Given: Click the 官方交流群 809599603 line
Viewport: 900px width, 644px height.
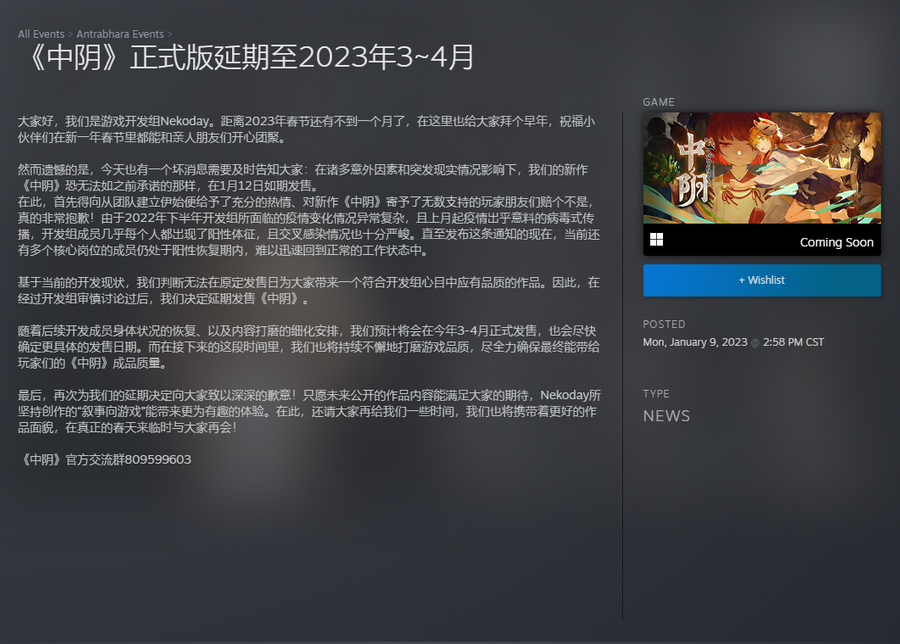Looking at the screenshot, I should (x=105, y=460).
